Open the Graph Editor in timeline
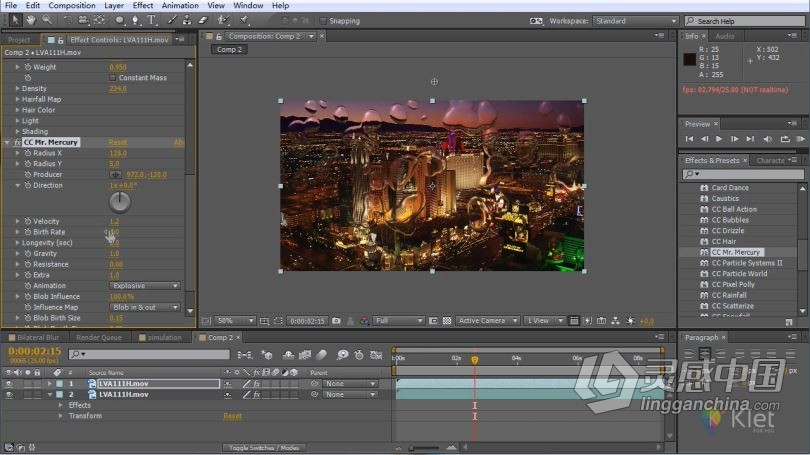Viewport: 810px width, 455px height. tap(376, 355)
